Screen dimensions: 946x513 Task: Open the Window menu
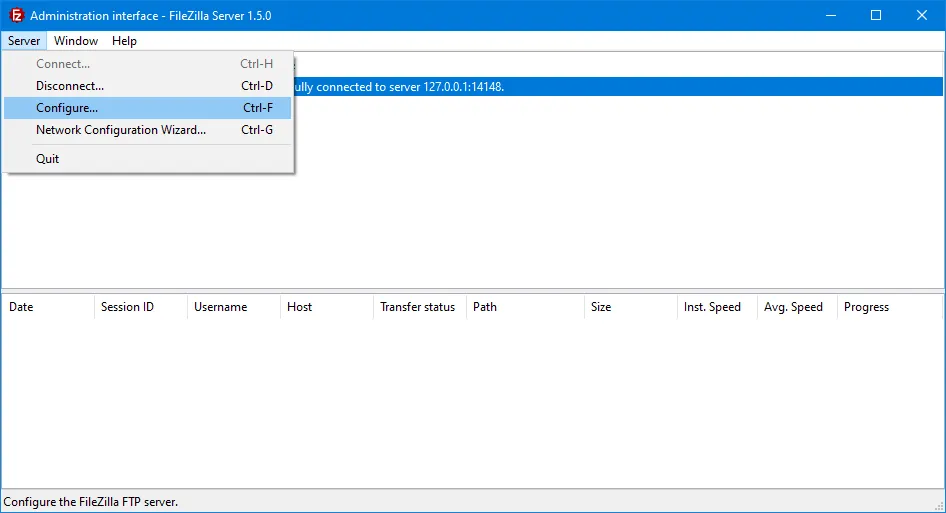(76, 40)
